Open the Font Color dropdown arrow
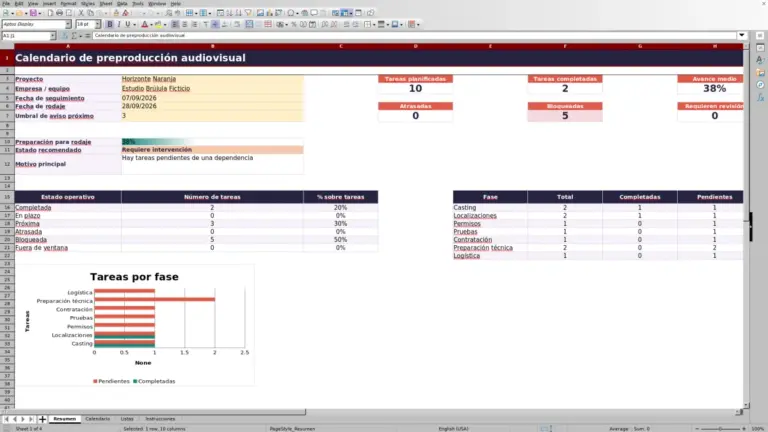This screenshot has width=768, height=432. [151, 24]
